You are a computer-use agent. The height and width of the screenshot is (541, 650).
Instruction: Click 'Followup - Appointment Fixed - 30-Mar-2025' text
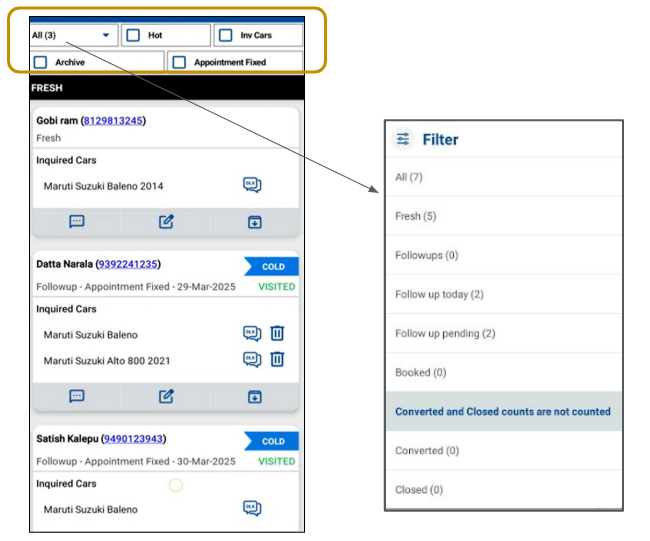(136, 461)
